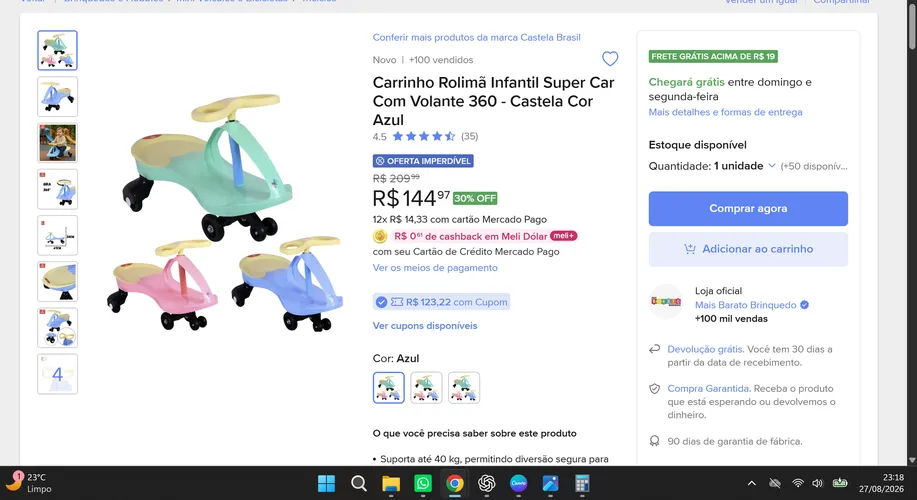Add product to favorites with heart icon
The height and width of the screenshot is (500, 917).
tap(610, 59)
